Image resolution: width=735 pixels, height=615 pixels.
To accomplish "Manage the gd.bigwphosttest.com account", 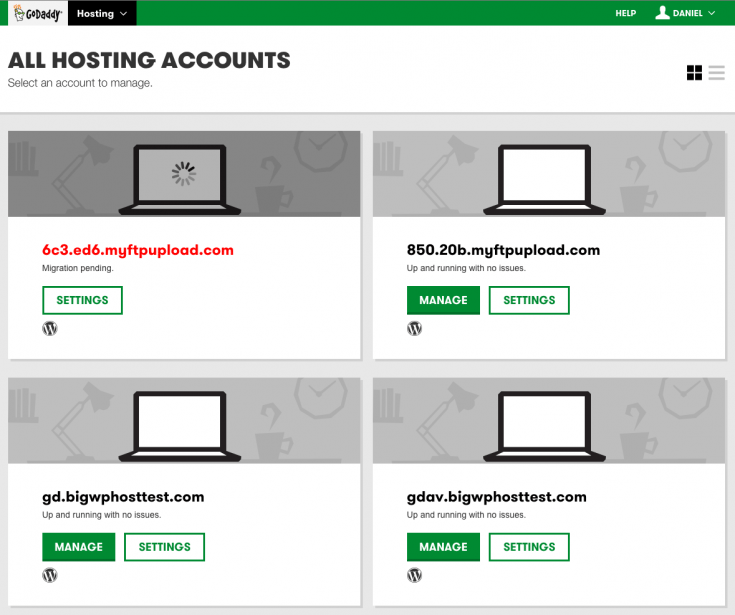I will point(79,547).
